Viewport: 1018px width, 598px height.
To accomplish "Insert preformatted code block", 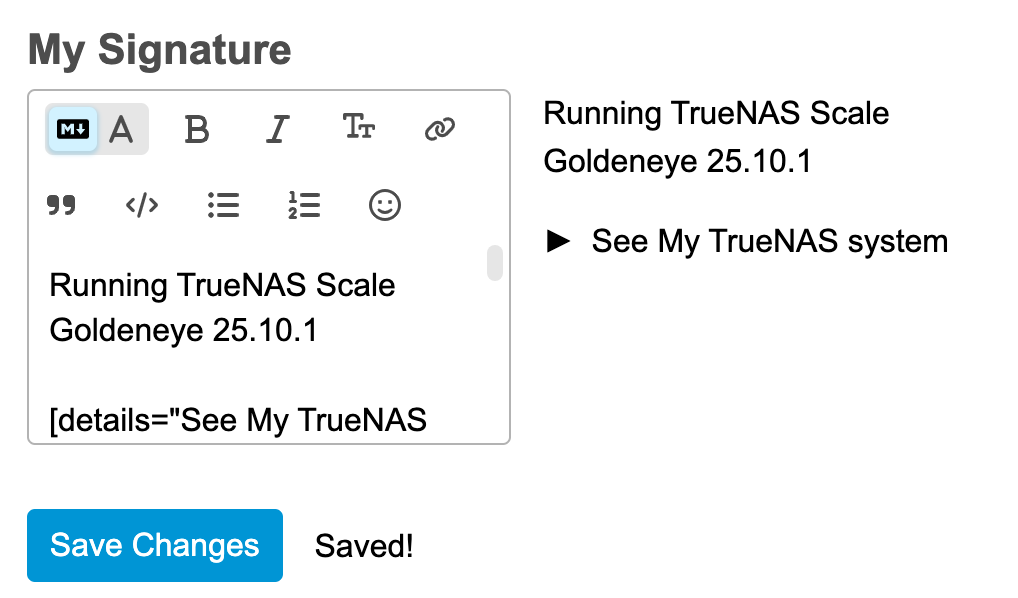I will pyautogui.click(x=142, y=206).
